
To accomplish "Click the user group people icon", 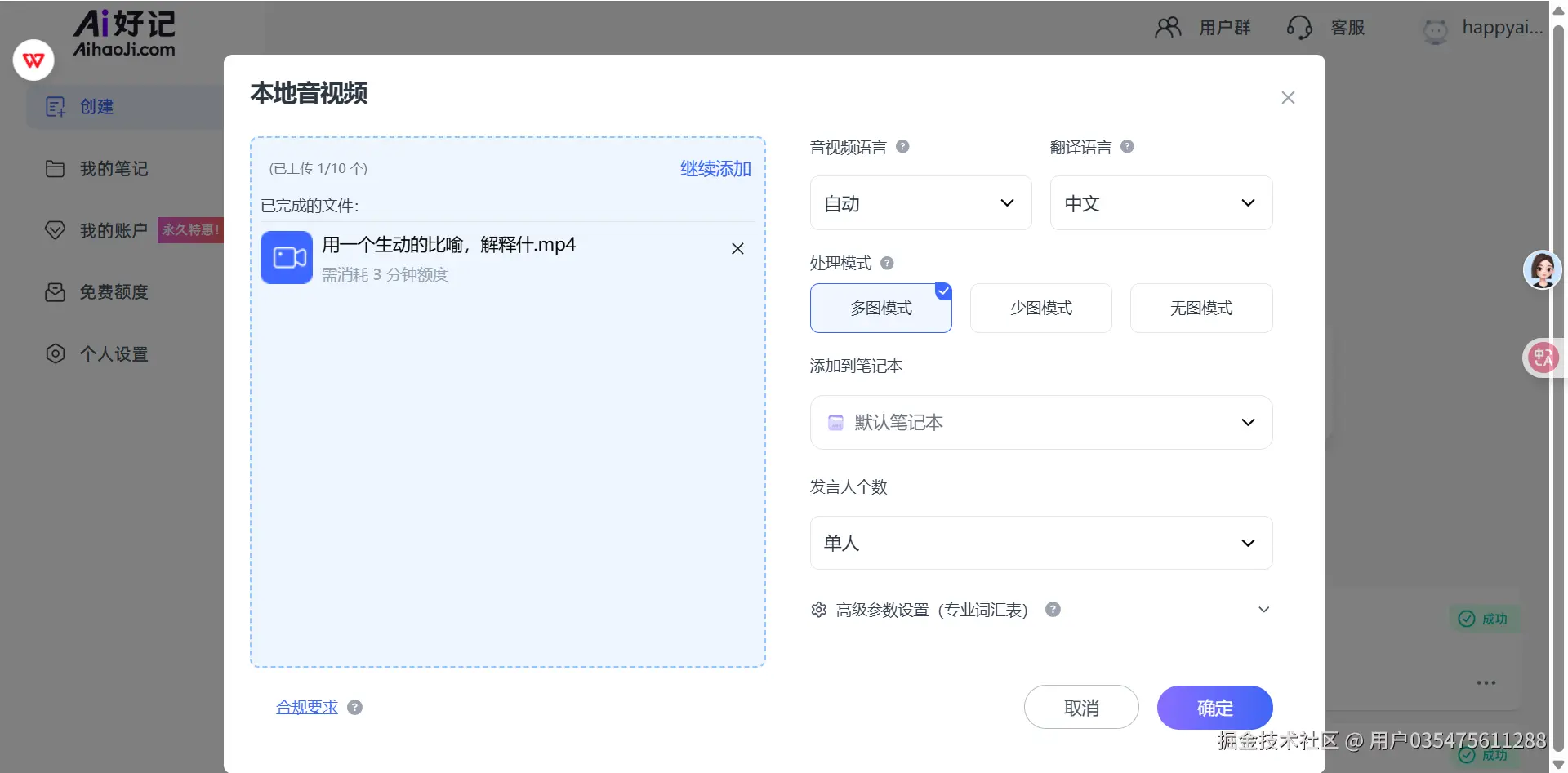I will pos(1168,28).
